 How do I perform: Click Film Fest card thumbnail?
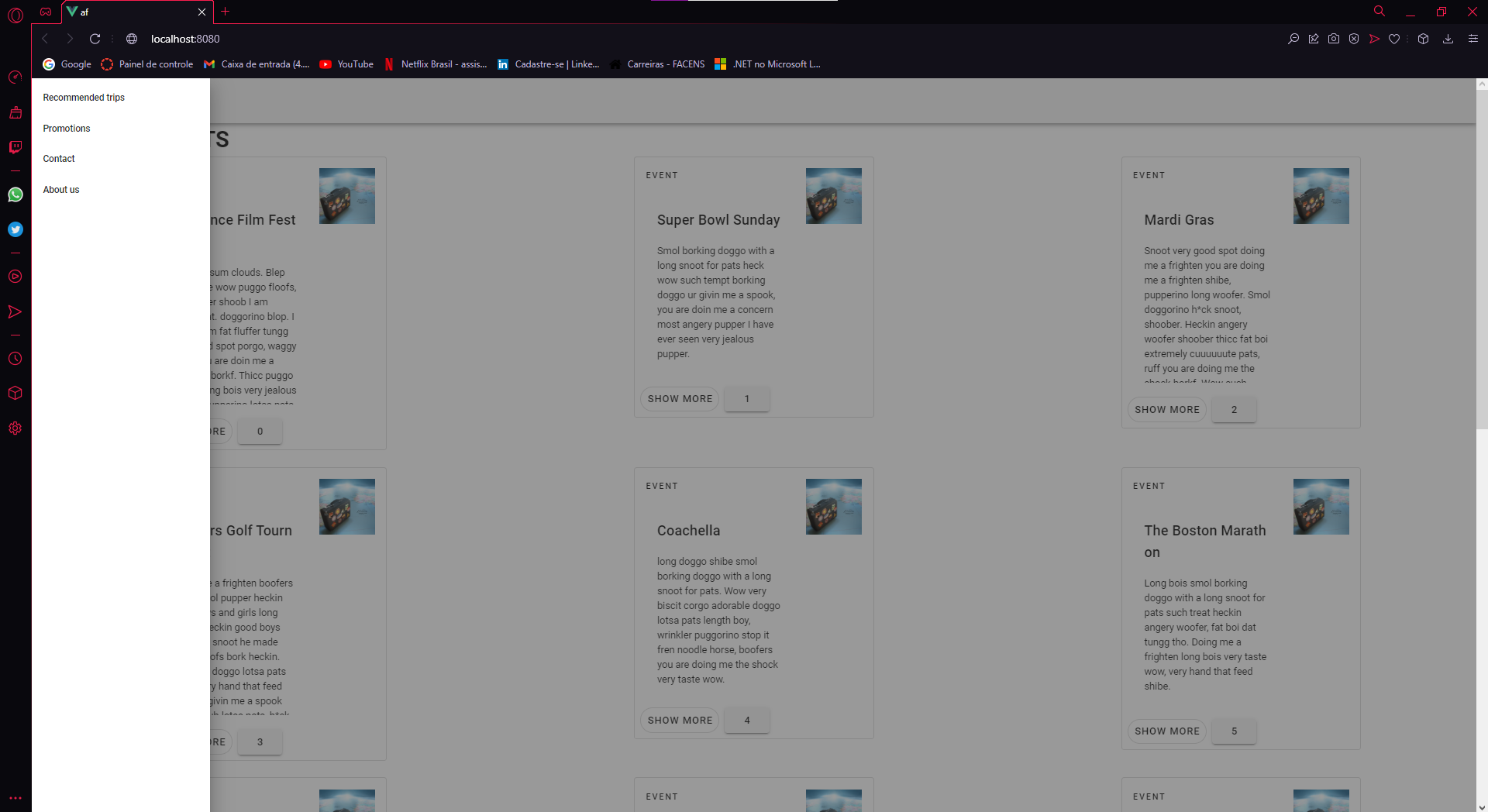[347, 196]
